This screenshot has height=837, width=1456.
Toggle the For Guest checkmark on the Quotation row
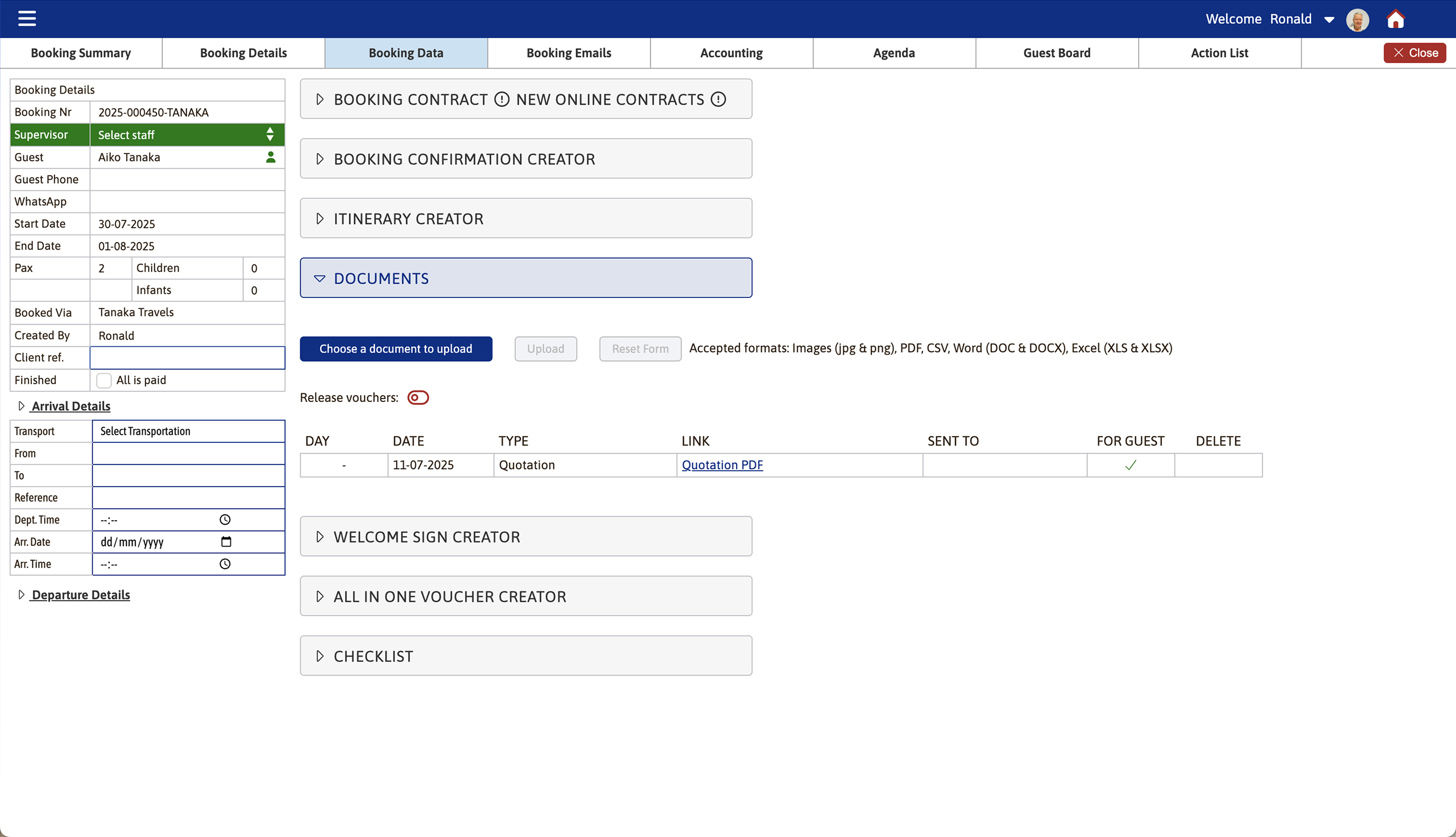[x=1130, y=465]
